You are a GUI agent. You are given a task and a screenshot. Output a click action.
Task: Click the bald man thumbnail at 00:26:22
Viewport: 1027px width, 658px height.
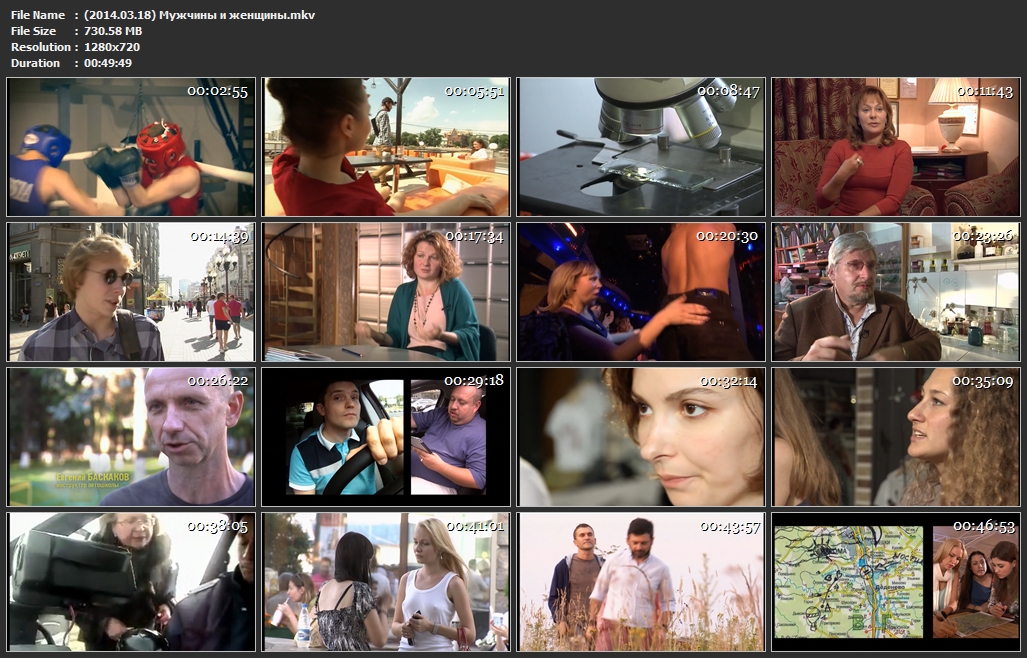131,437
